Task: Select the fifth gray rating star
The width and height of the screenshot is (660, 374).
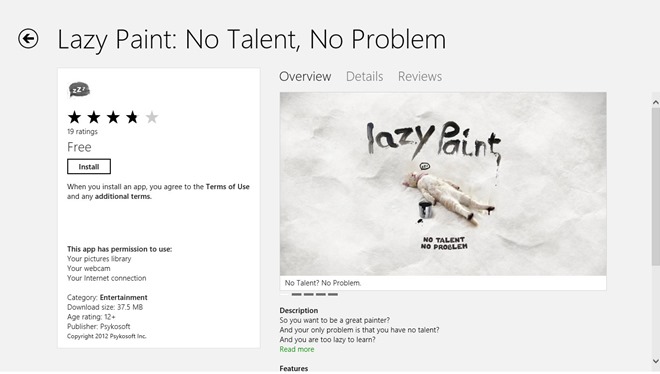Action: [x=152, y=117]
